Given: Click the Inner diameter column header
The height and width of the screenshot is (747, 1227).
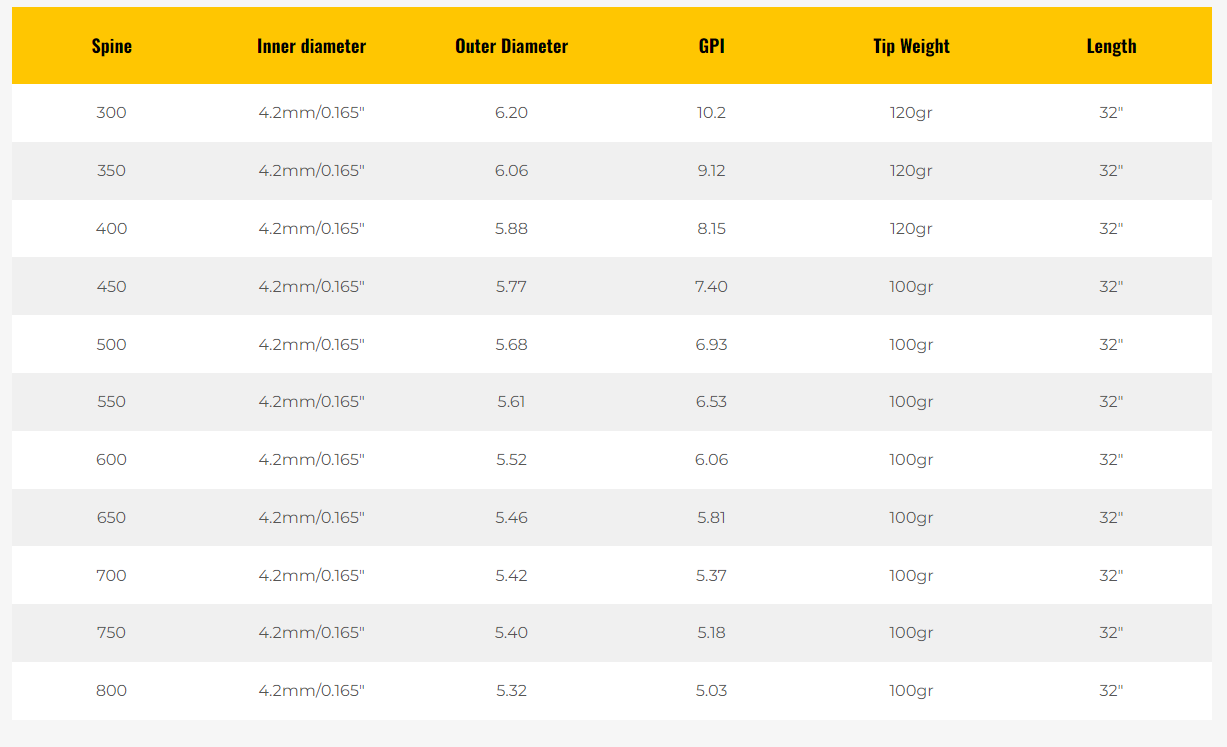Looking at the screenshot, I should click(x=311, y=46).
